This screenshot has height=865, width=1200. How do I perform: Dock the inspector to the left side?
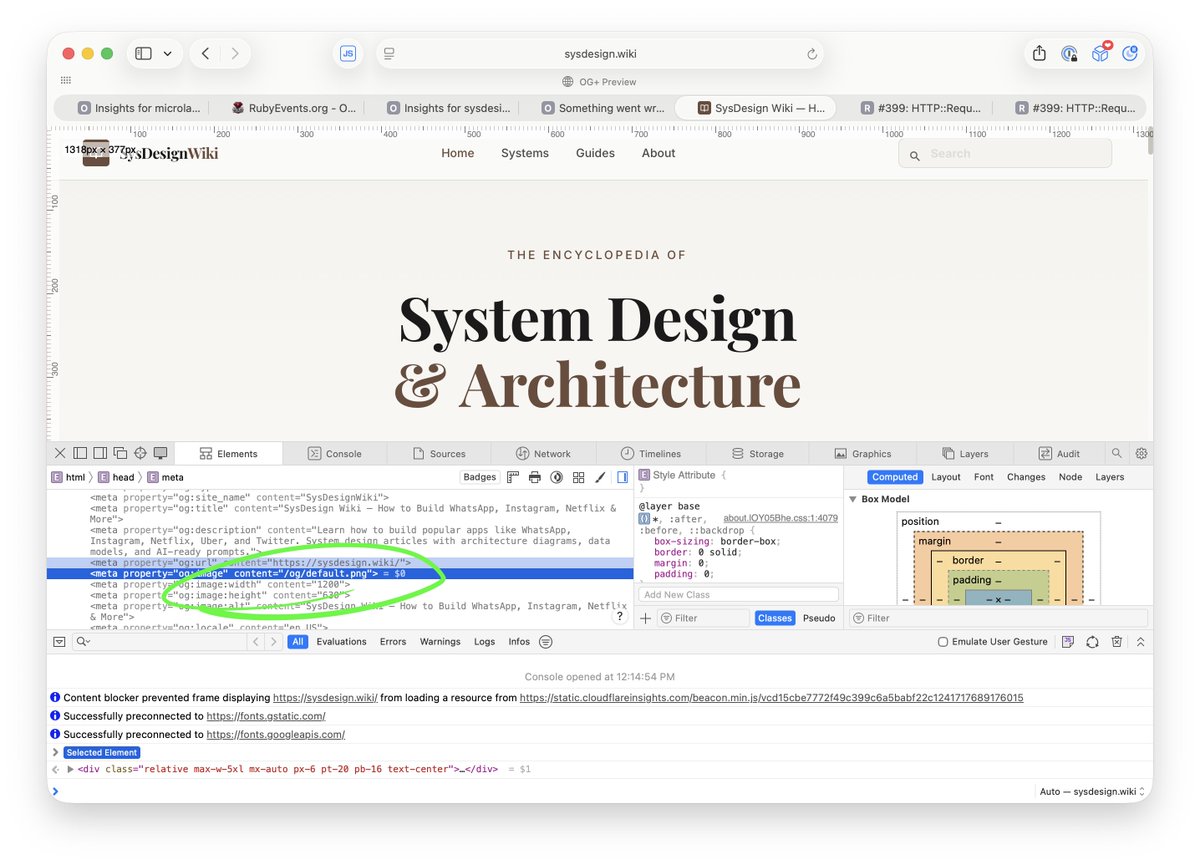80,453
